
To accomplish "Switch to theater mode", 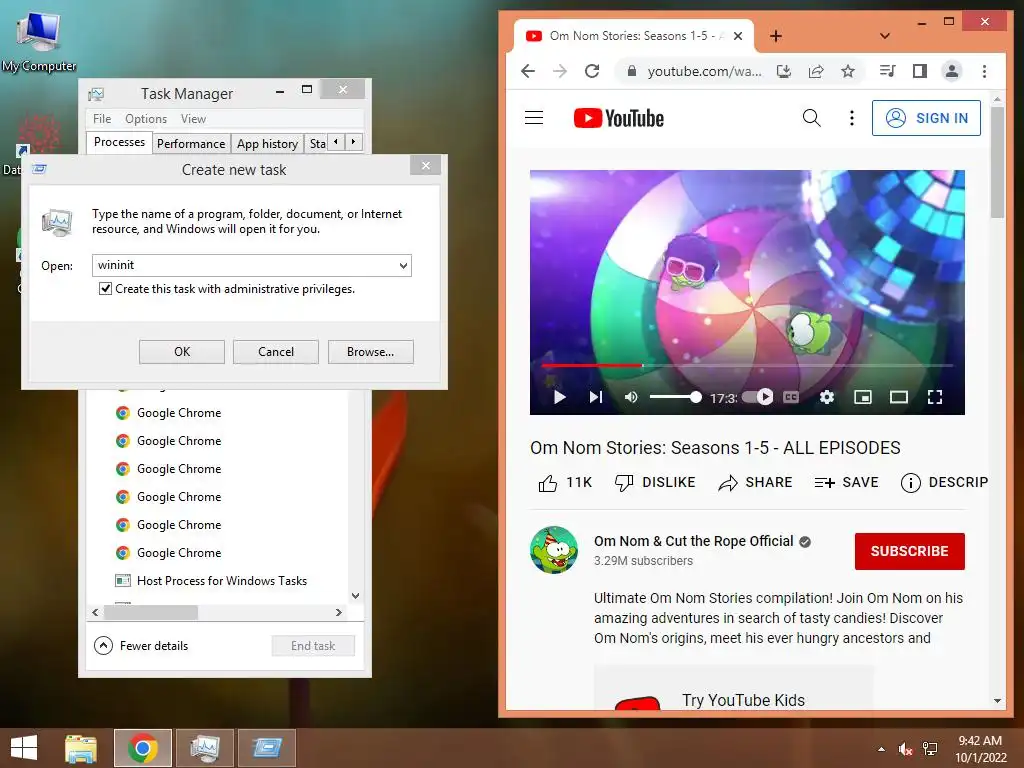I will click(899, 397).
